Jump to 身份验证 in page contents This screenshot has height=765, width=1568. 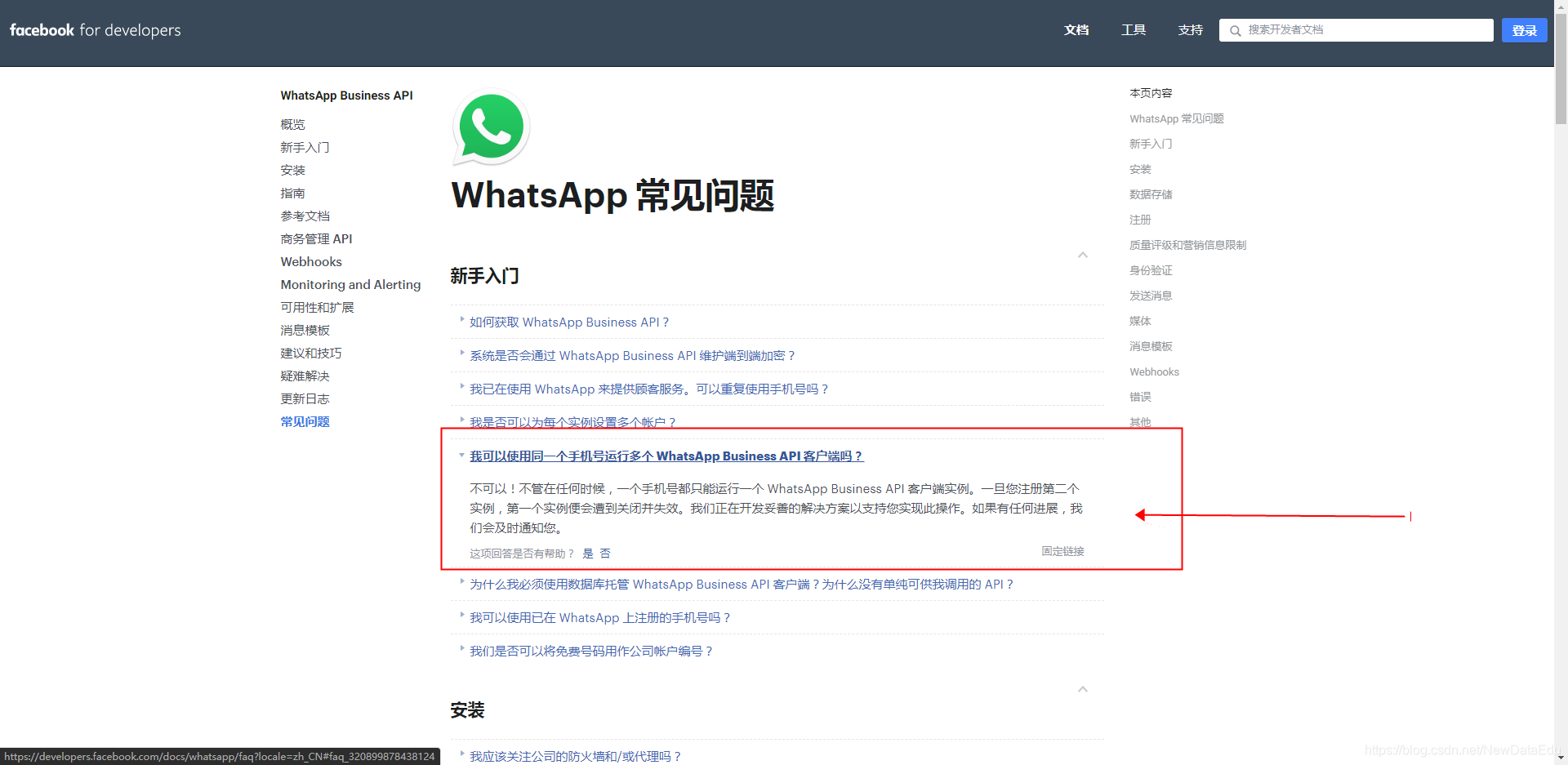[x=1151, y=271]
